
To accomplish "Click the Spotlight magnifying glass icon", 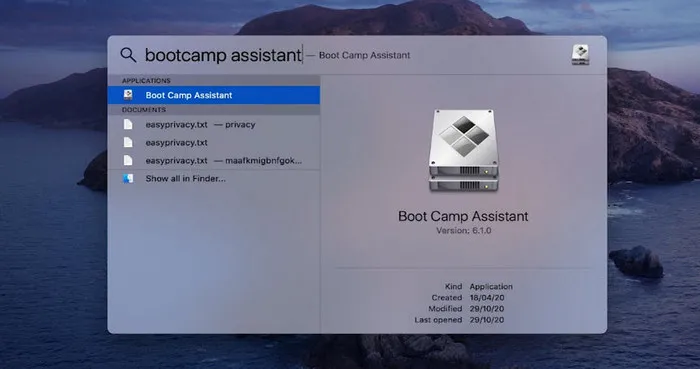I will (128, 55).
